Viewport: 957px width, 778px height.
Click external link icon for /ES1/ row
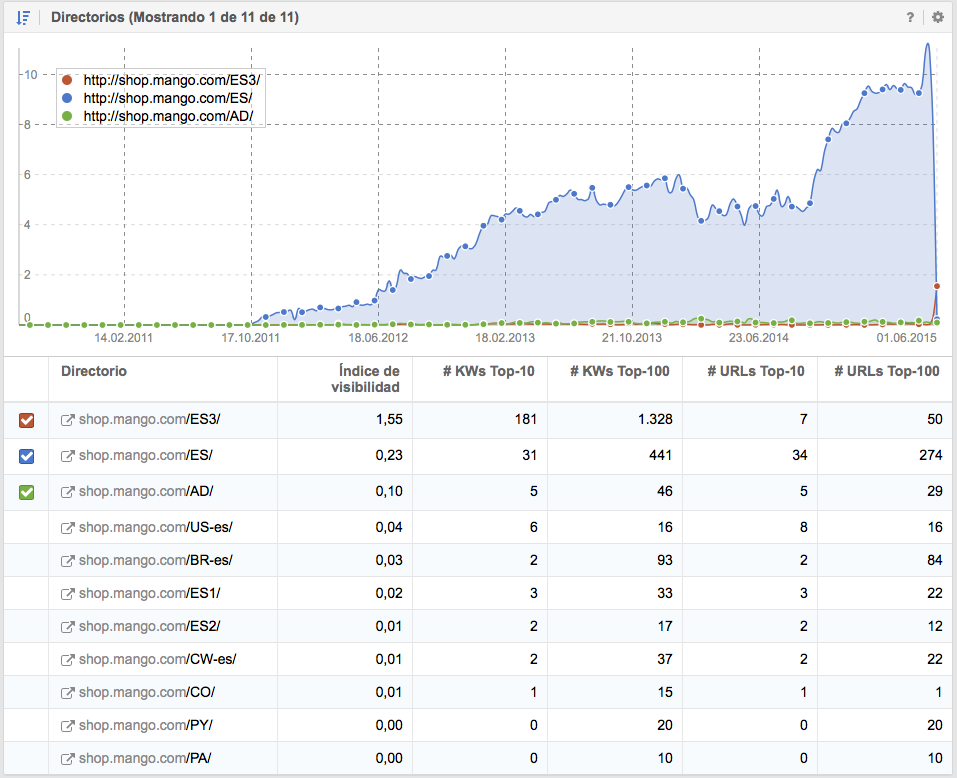point(67,594)
